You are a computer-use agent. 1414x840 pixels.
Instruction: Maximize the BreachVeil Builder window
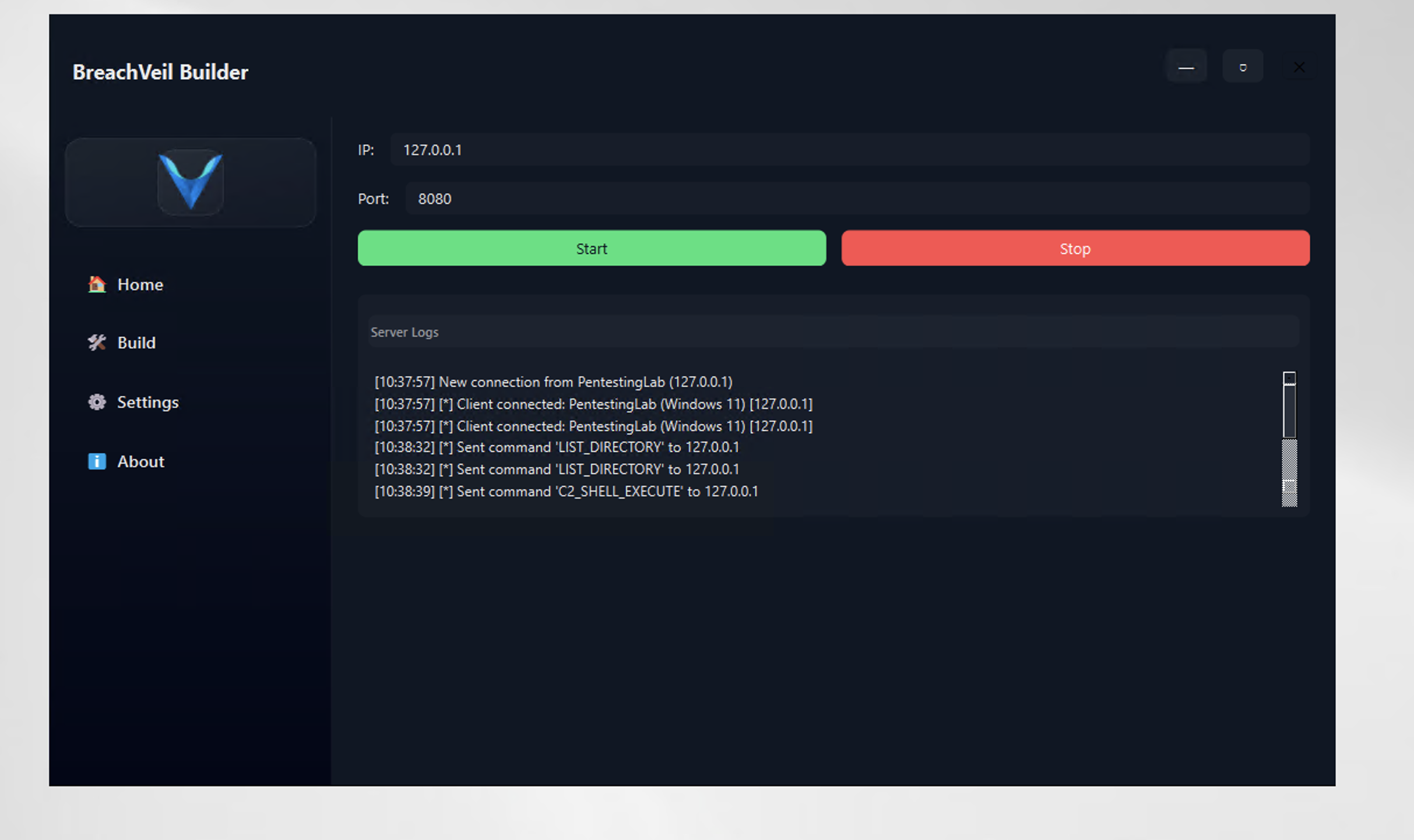(1243, 68)
